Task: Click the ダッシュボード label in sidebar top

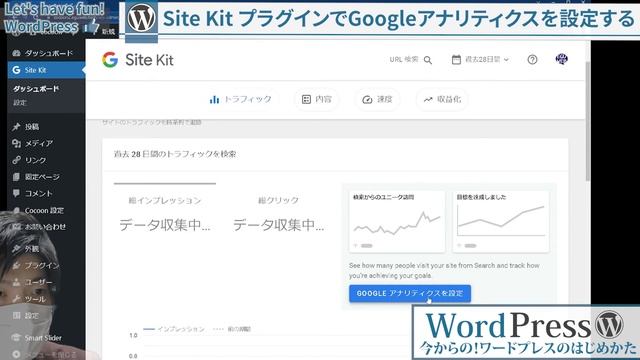Action: (x=49, y=53)
